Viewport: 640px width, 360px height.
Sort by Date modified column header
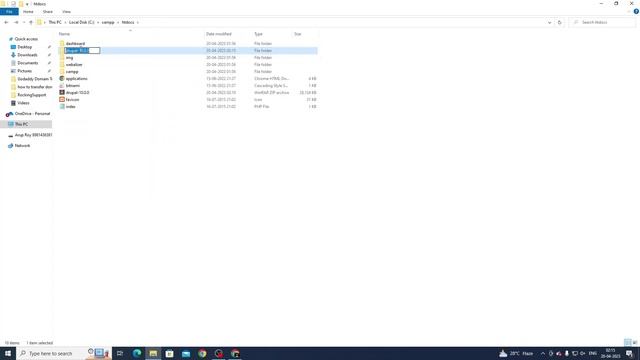[x=218, y=34]
